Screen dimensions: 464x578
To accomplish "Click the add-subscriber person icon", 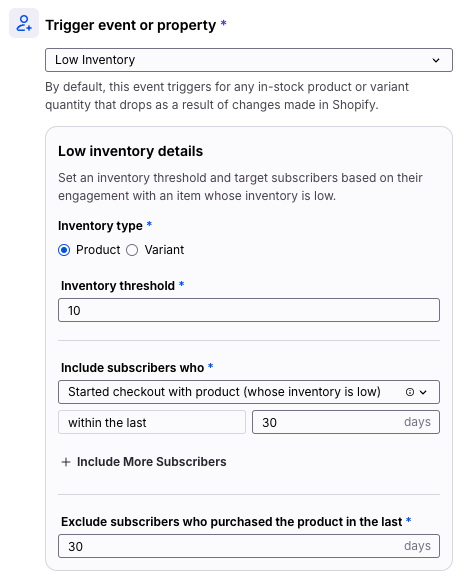I will pos(24,23).
